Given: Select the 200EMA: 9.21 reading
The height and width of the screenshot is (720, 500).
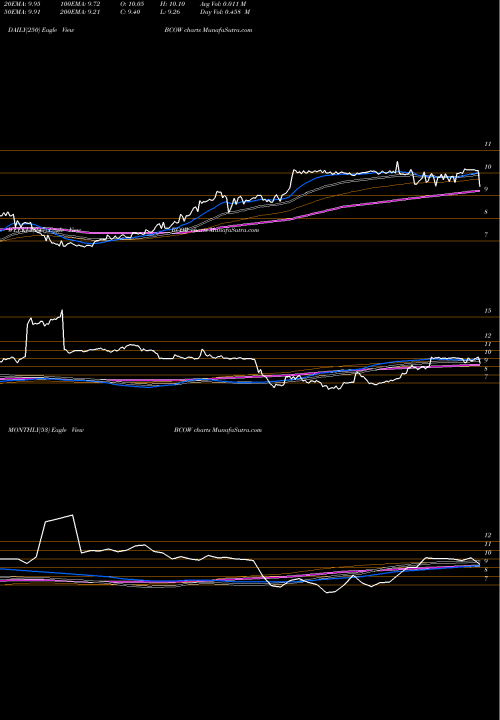Looking at the screenshot, I should [x=80, y=12].
